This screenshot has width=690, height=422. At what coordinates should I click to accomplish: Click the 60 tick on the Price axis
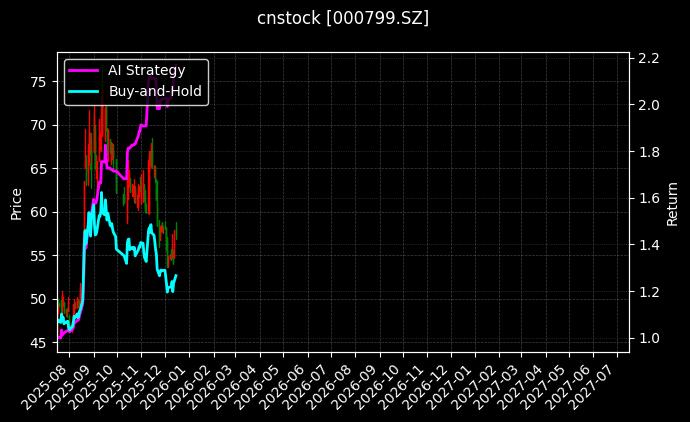click(39, 212)
